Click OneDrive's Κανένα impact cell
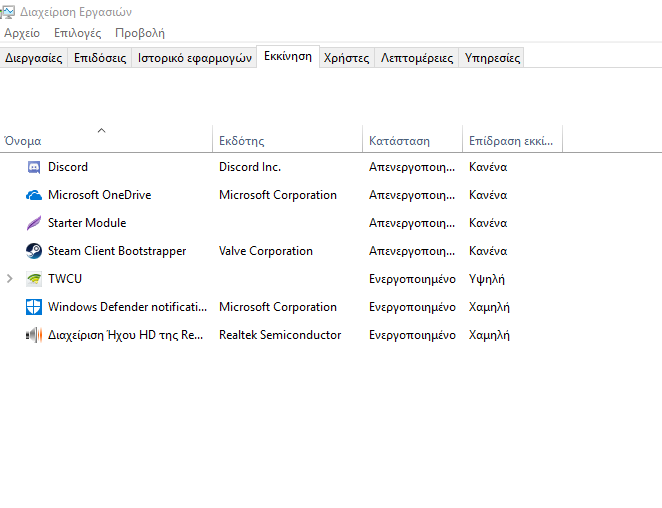The height and width of the screenshot is (508, 662). click(488, 195)
